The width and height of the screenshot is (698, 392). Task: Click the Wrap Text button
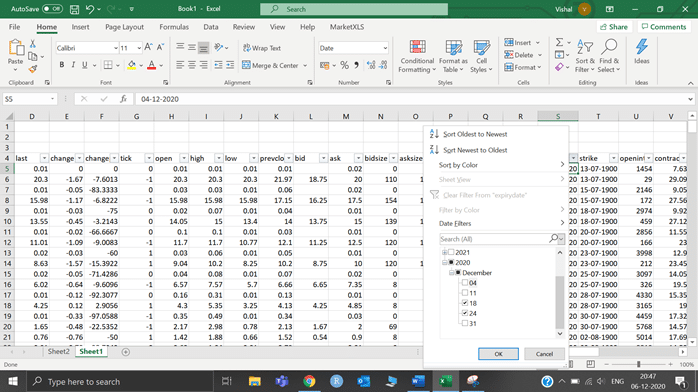click(262, 48)
